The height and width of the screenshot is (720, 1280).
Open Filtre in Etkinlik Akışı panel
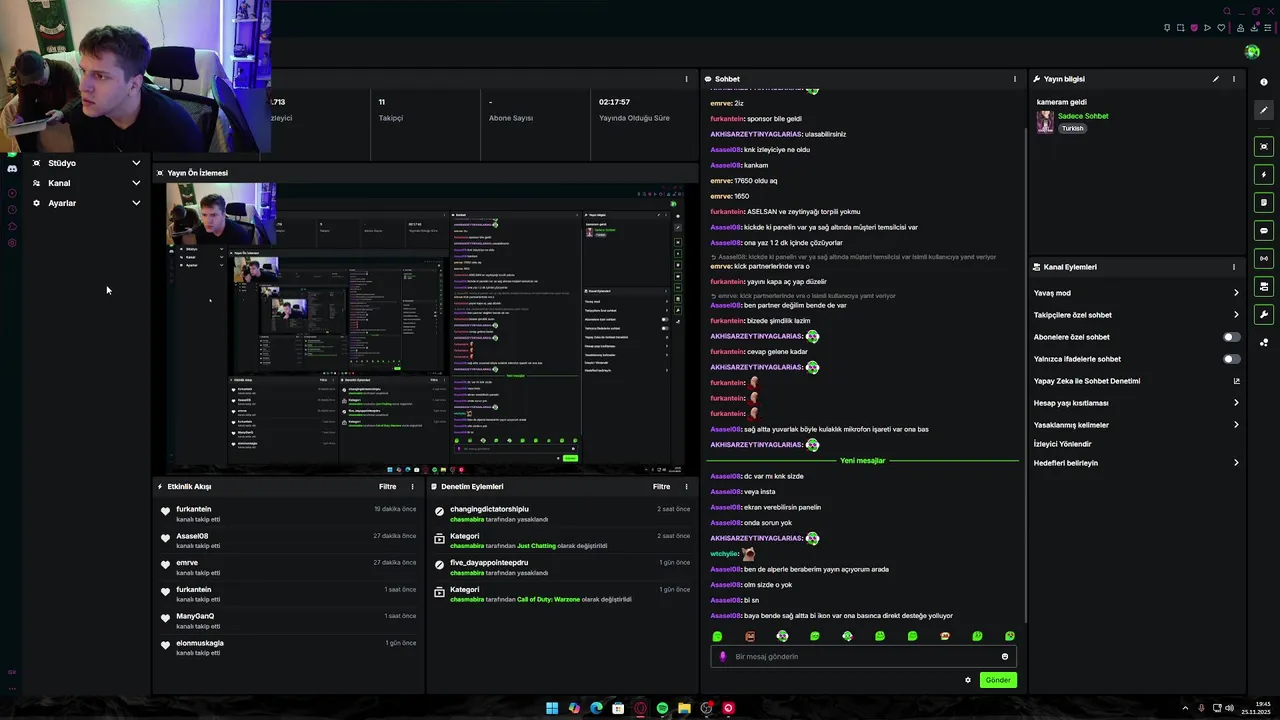tap(387, 487)
